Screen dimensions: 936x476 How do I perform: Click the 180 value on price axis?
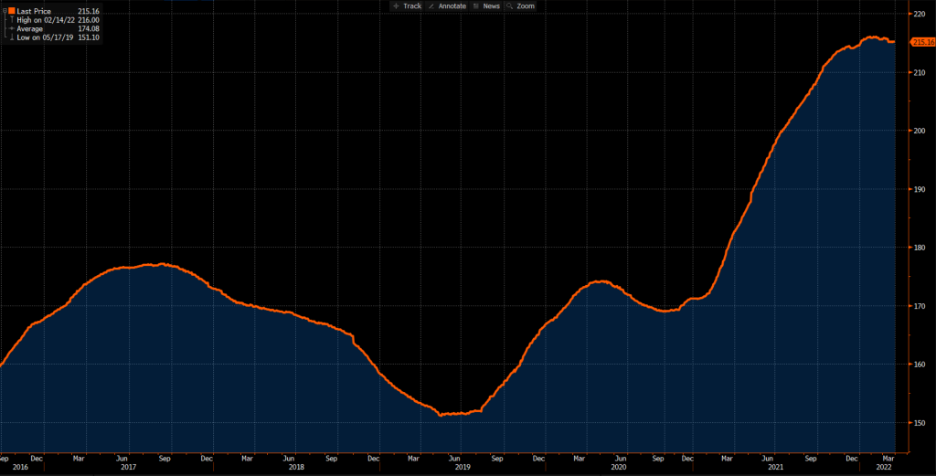(919, 248)
